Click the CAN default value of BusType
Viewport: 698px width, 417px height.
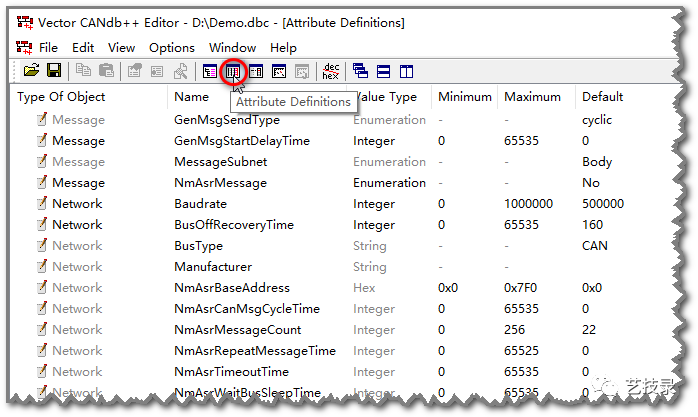595,246
